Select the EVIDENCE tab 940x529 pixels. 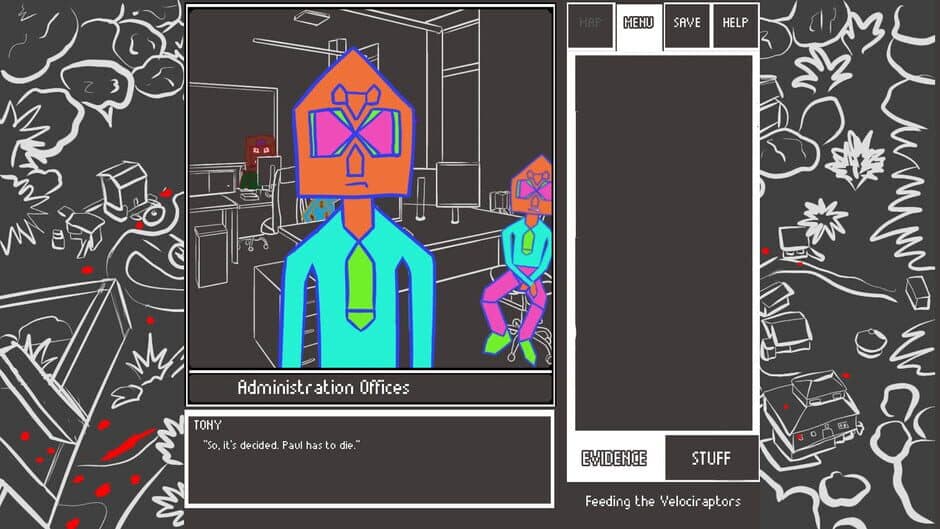pos(614,459)
